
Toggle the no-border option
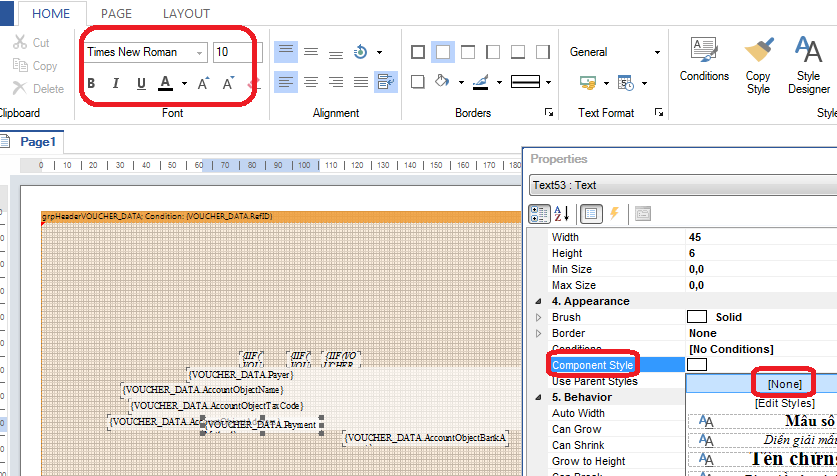pos(443,52)
